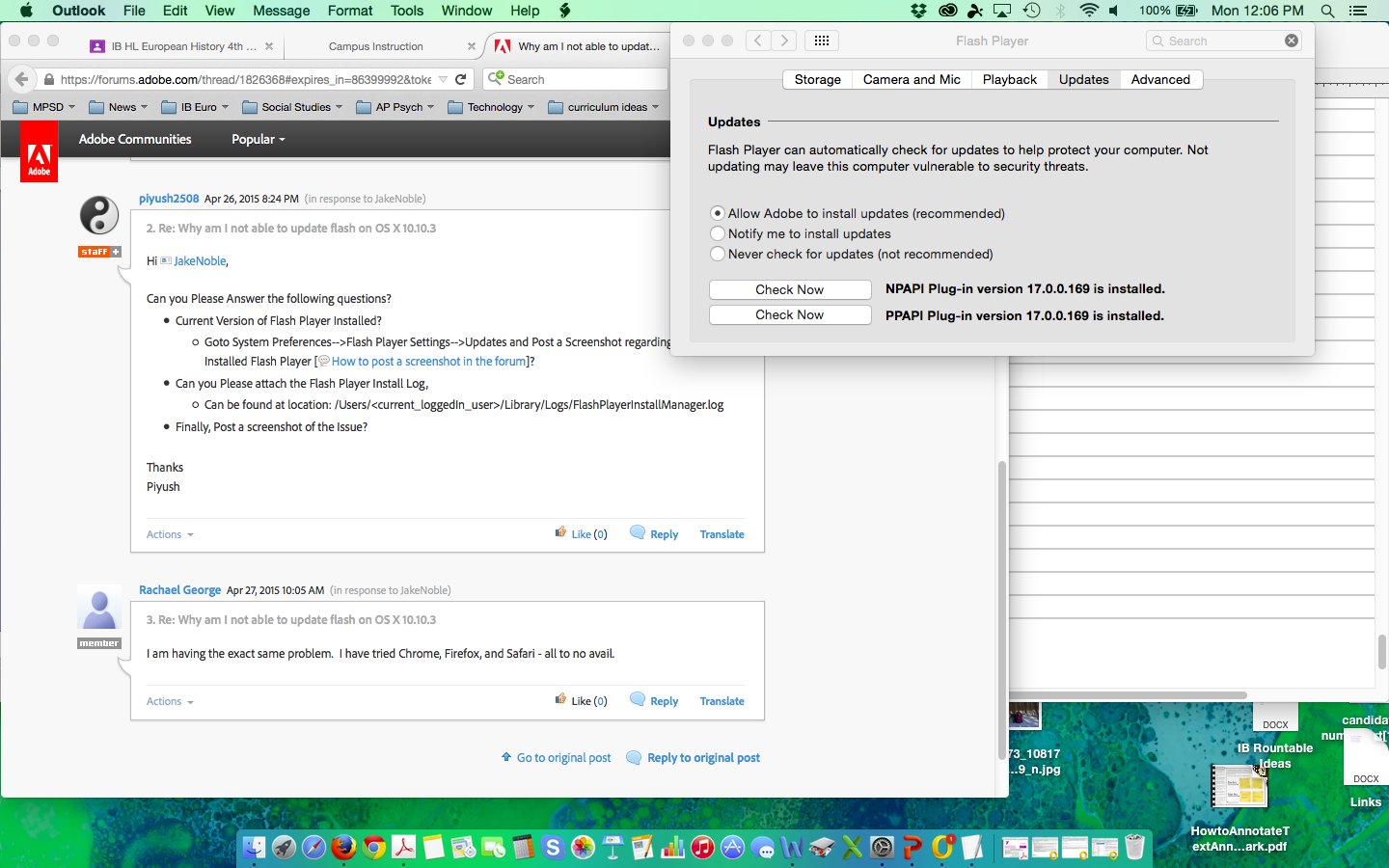The height and width of the screenshot is (868, 1389).
Task: Open System Preferences gear in dock
Action: [882, 847]
